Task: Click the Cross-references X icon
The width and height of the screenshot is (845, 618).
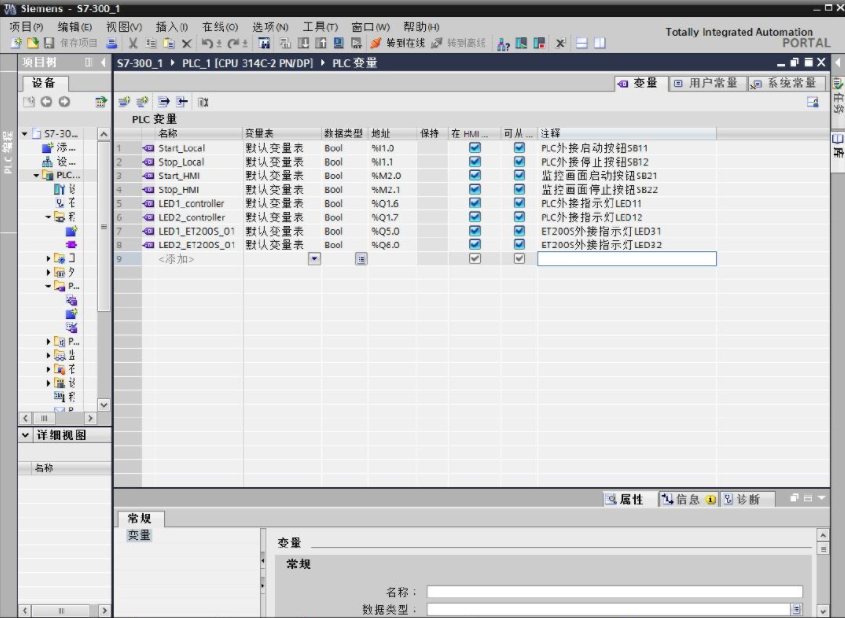Action: [x=560, y=43]
